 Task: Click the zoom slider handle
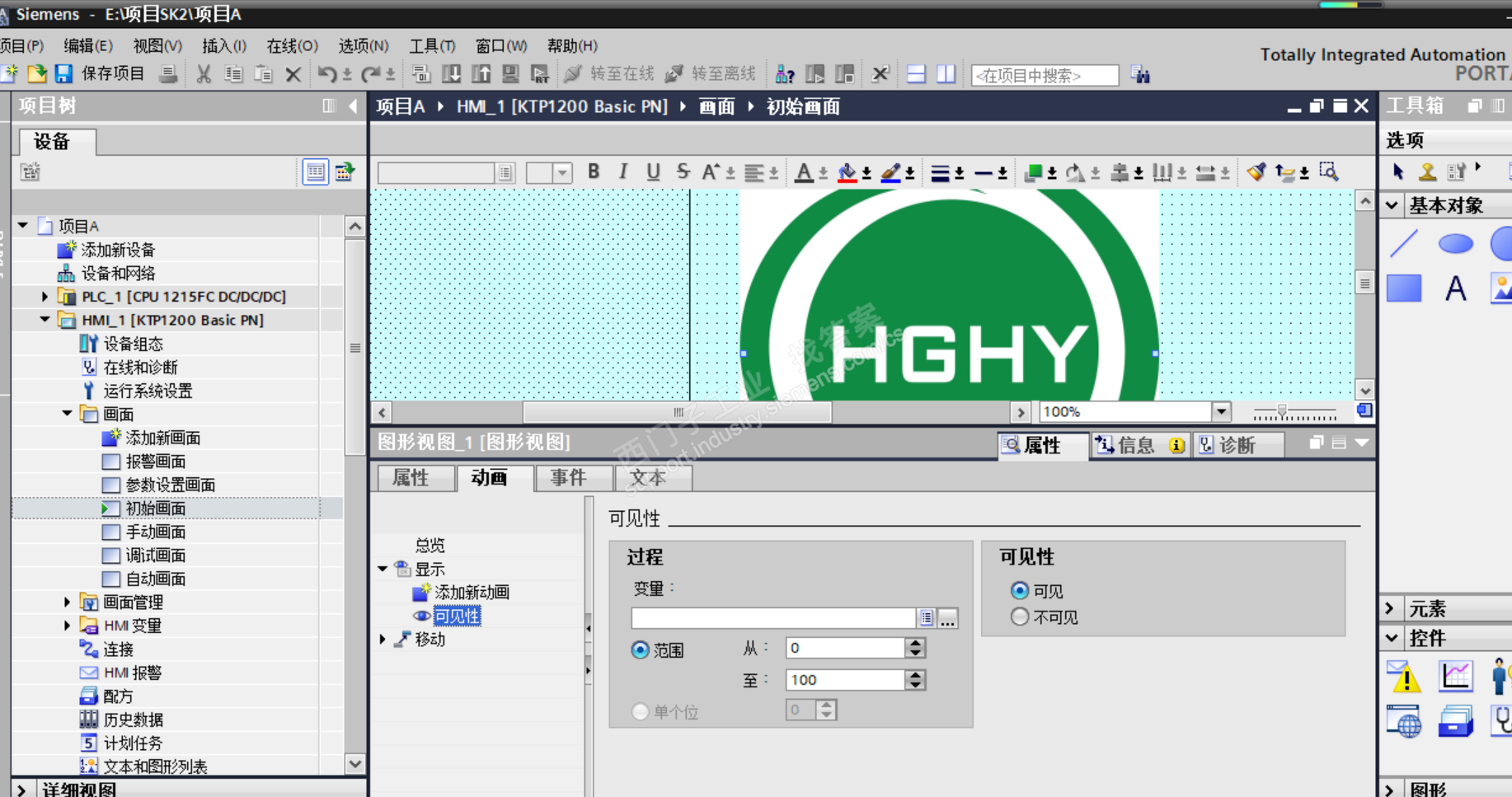(x=1282, y=410)
